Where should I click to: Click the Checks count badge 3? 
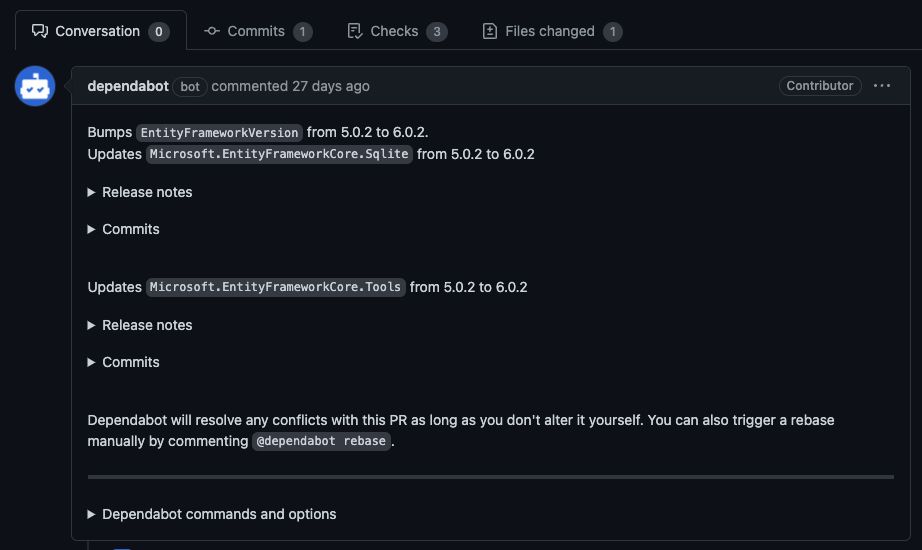tap(437, 32)
